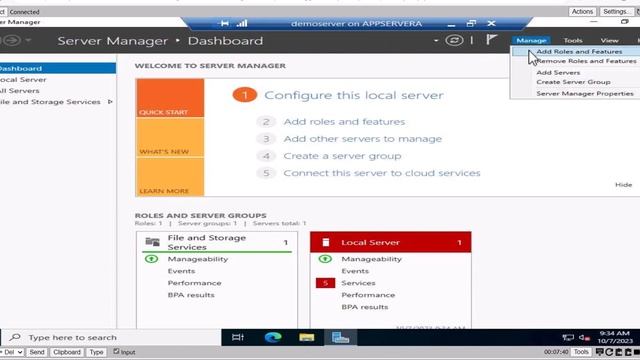Open BPA results in Local Server tile

364,307
